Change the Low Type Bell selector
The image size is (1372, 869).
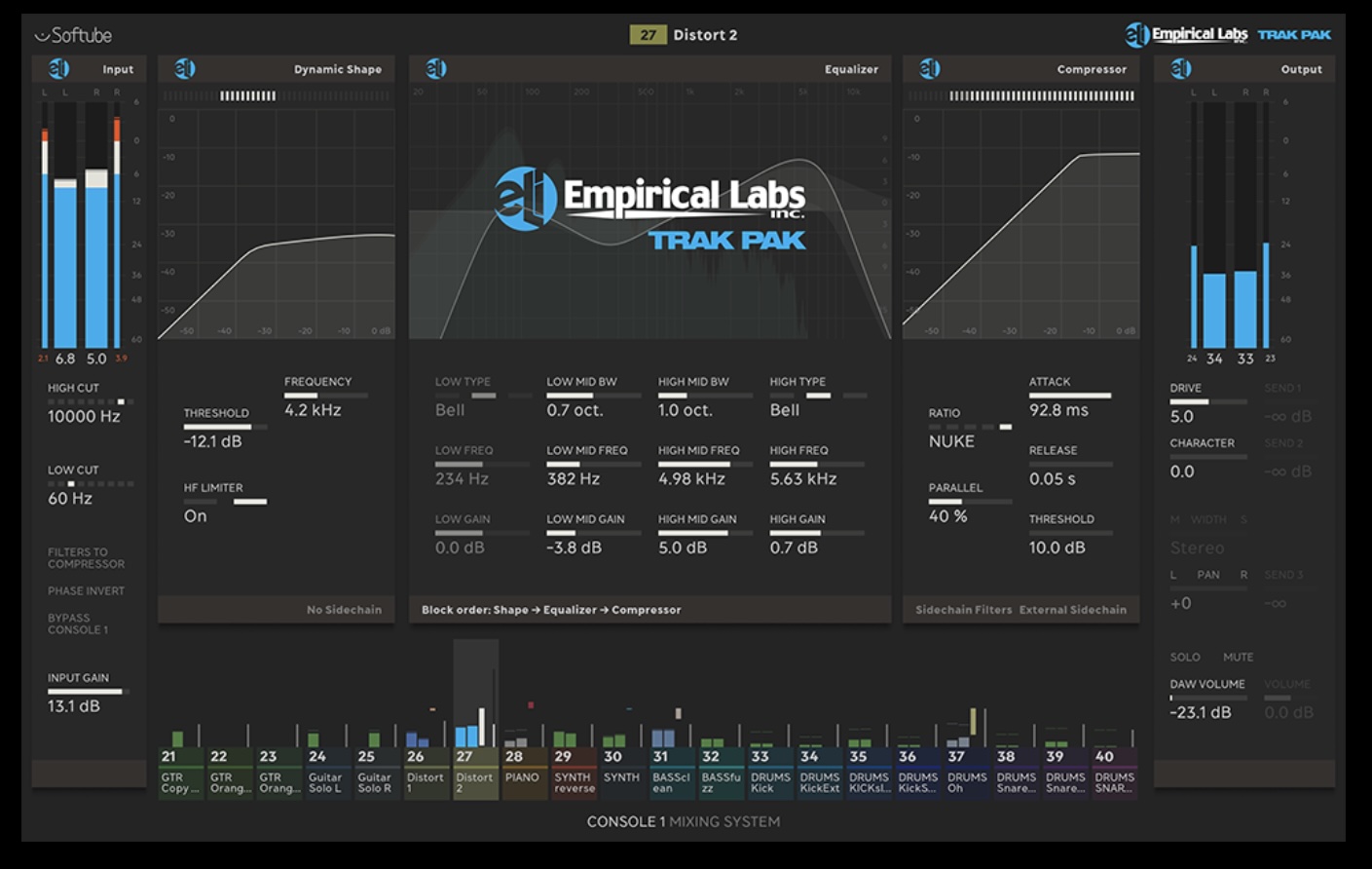click(x=483, y=396)
